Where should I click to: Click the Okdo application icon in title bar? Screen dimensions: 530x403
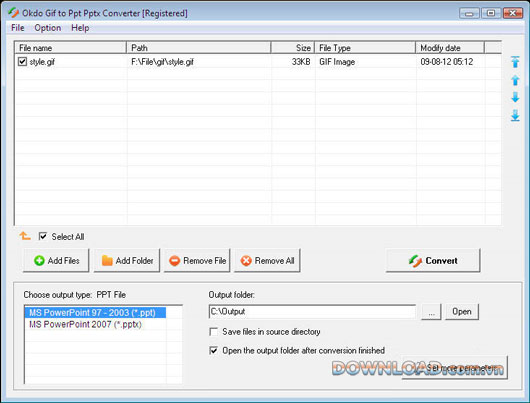[14, 13]
